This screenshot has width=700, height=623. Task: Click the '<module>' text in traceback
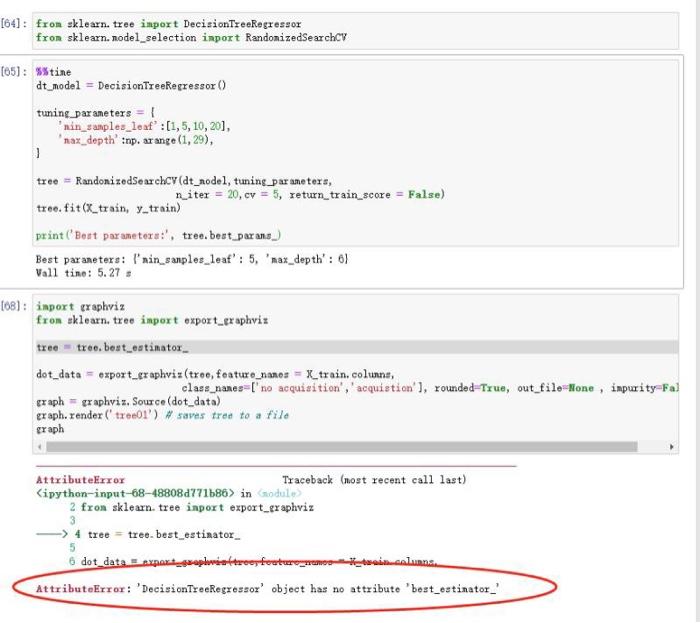click(x=280, y=494)
